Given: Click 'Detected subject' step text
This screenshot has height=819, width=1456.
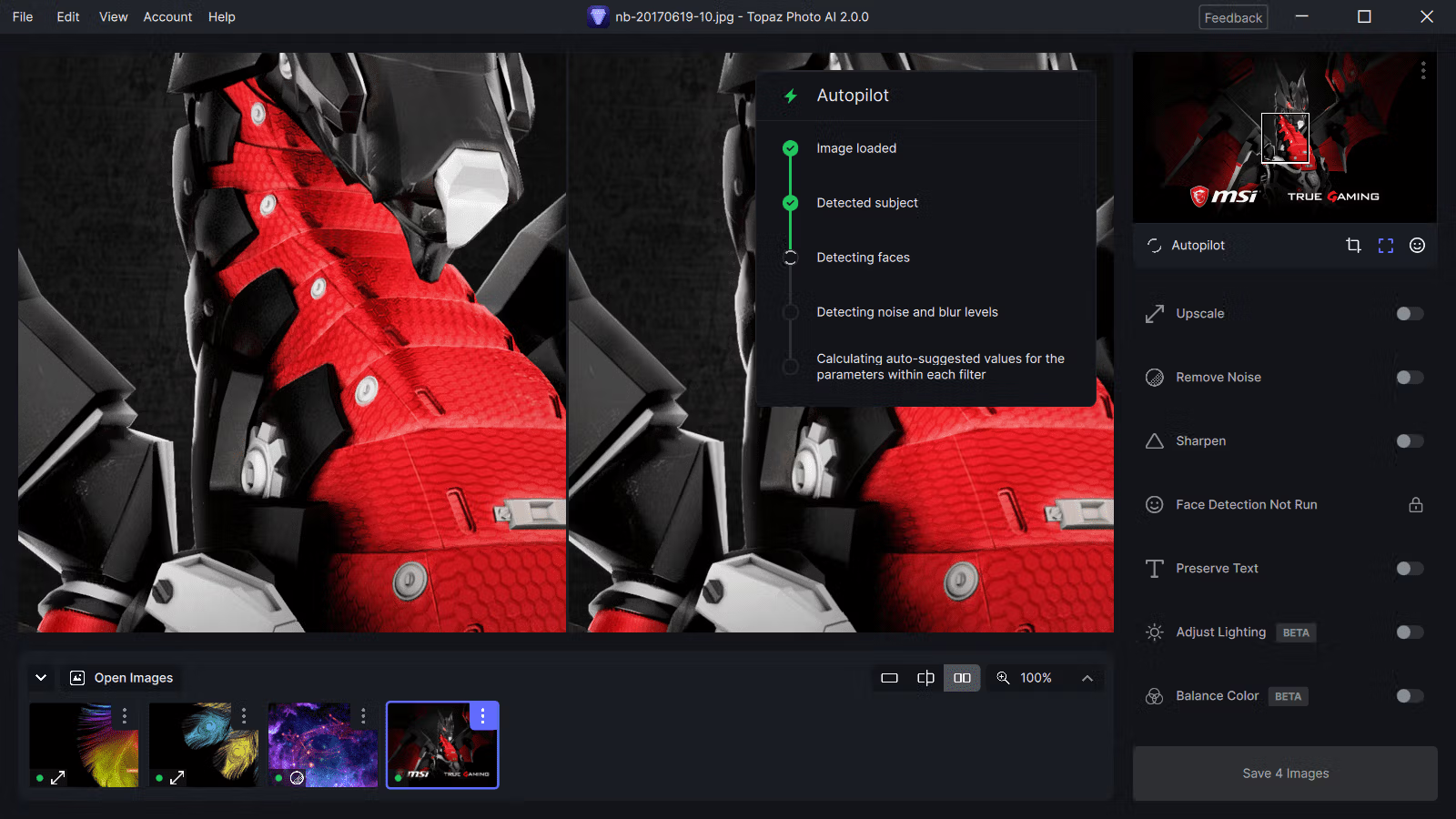Looking at the screenshot, I should coord(867,203).
